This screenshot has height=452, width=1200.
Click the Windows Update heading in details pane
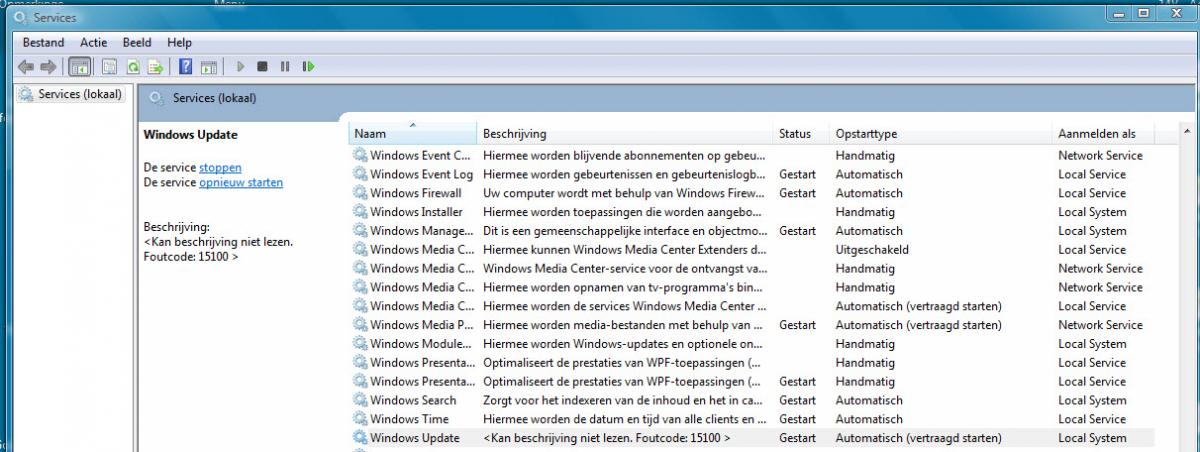click(191, 135)
